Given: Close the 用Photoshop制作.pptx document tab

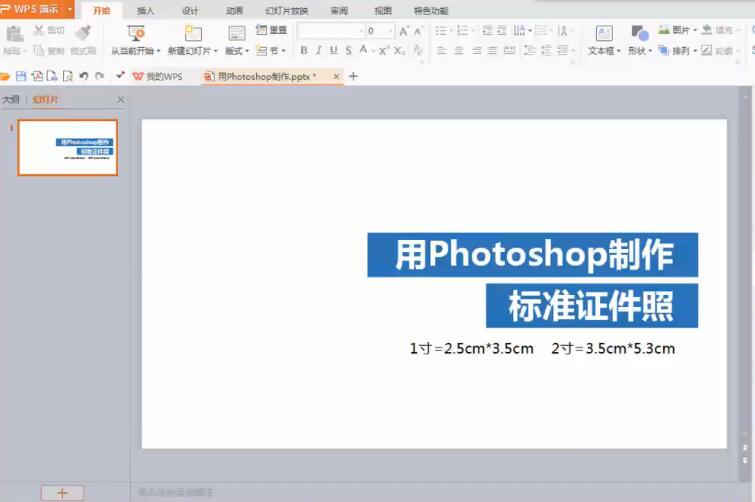Looking at the screenshot, I should pos(336,76).
